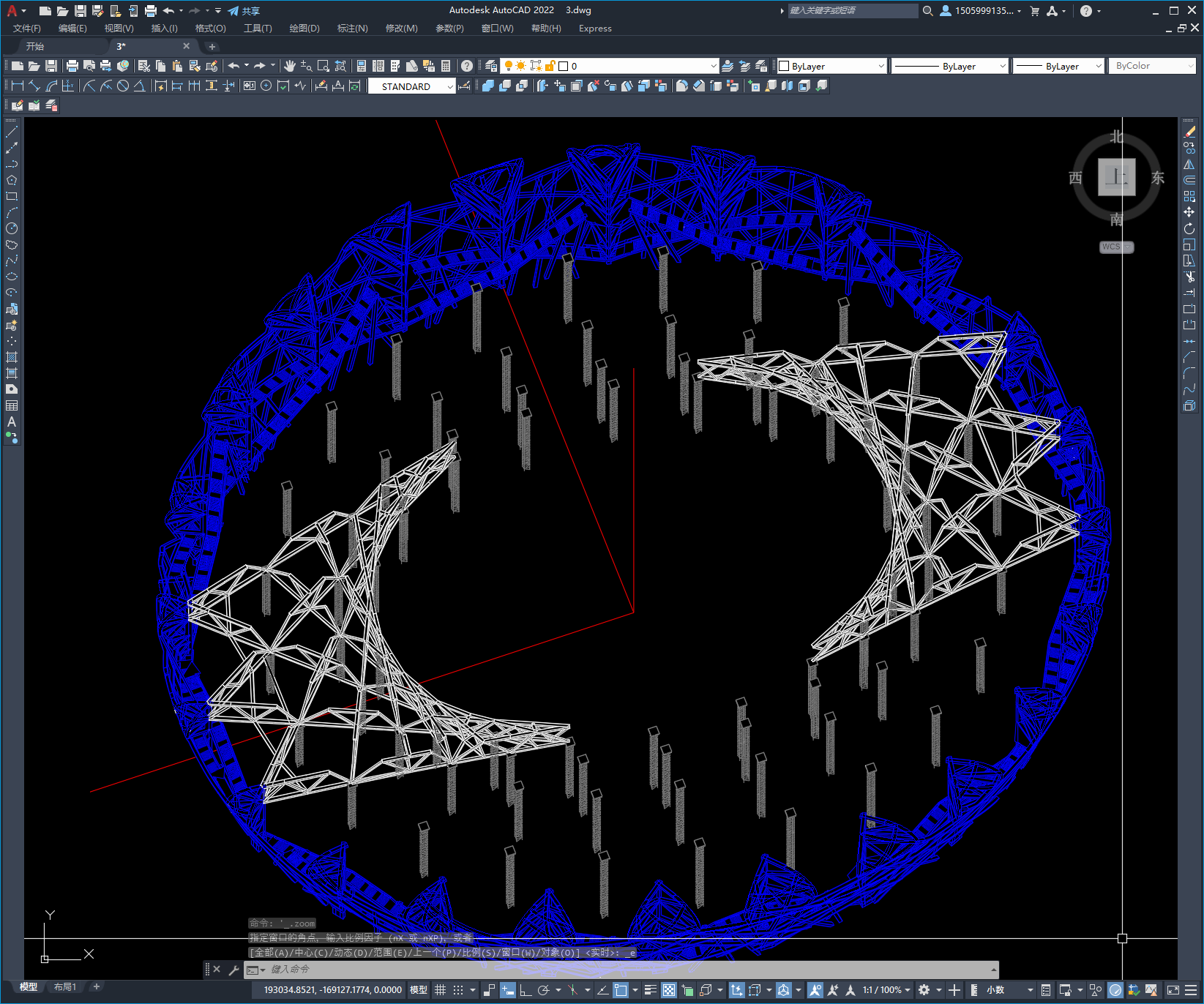Toggle hardware acceleration in status bar
Image resolution: width=1204 pixels, height=1004 pixels.
[x=1115, y=990]
